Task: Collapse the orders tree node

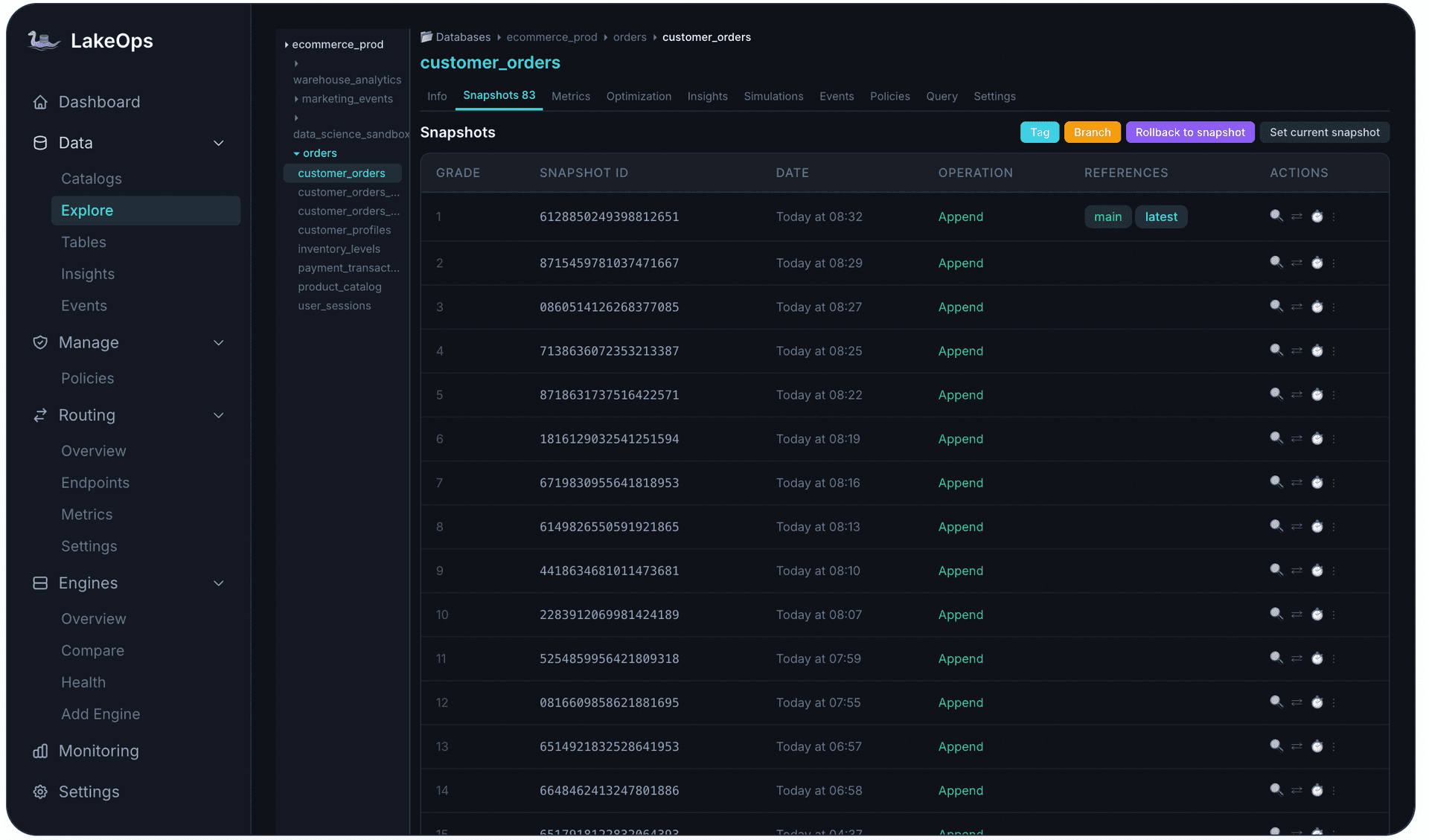Action: click(296, 153)
